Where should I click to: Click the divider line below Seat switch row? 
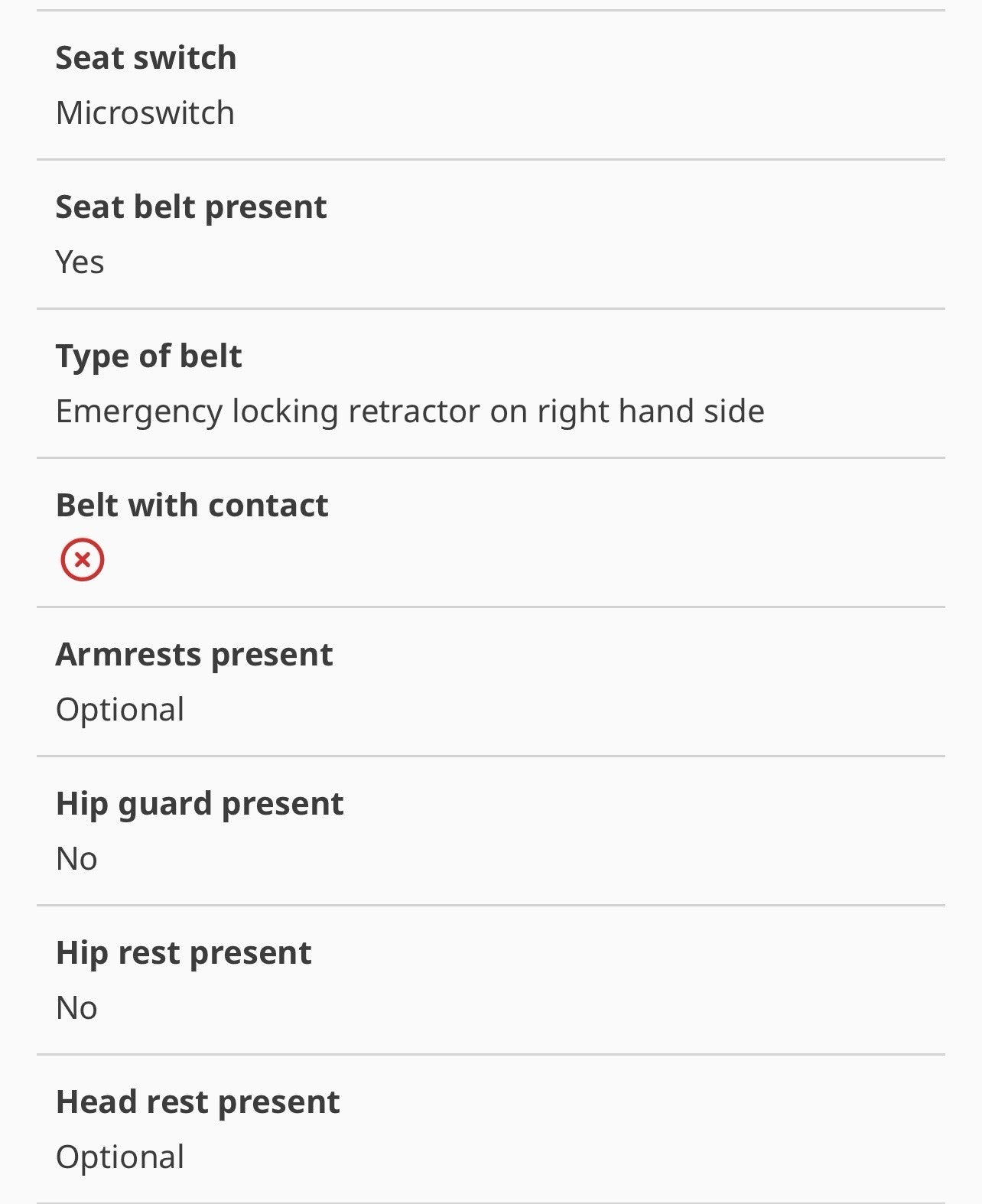(x=491, y=160)
